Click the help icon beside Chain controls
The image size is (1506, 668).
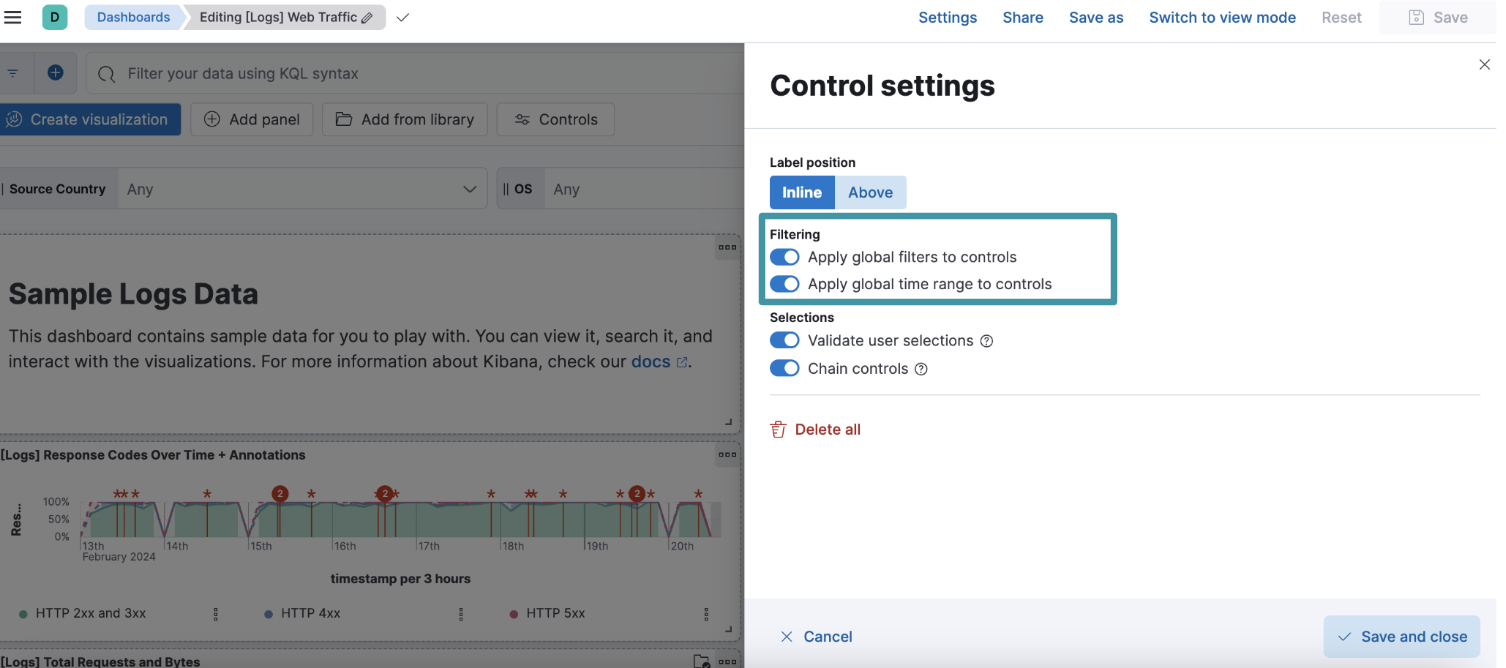(919, 368)
